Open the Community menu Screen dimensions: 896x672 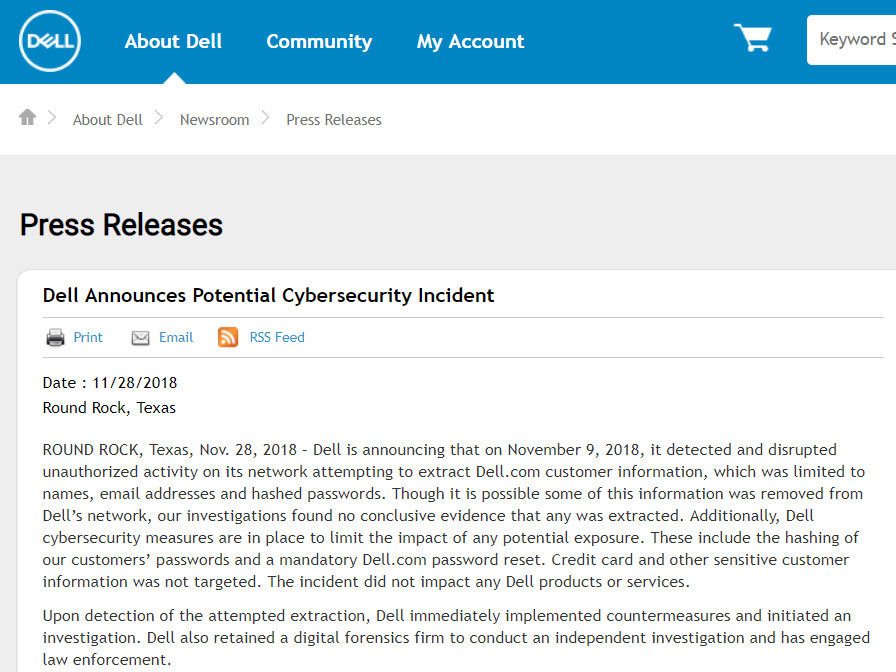click(319, 41)
